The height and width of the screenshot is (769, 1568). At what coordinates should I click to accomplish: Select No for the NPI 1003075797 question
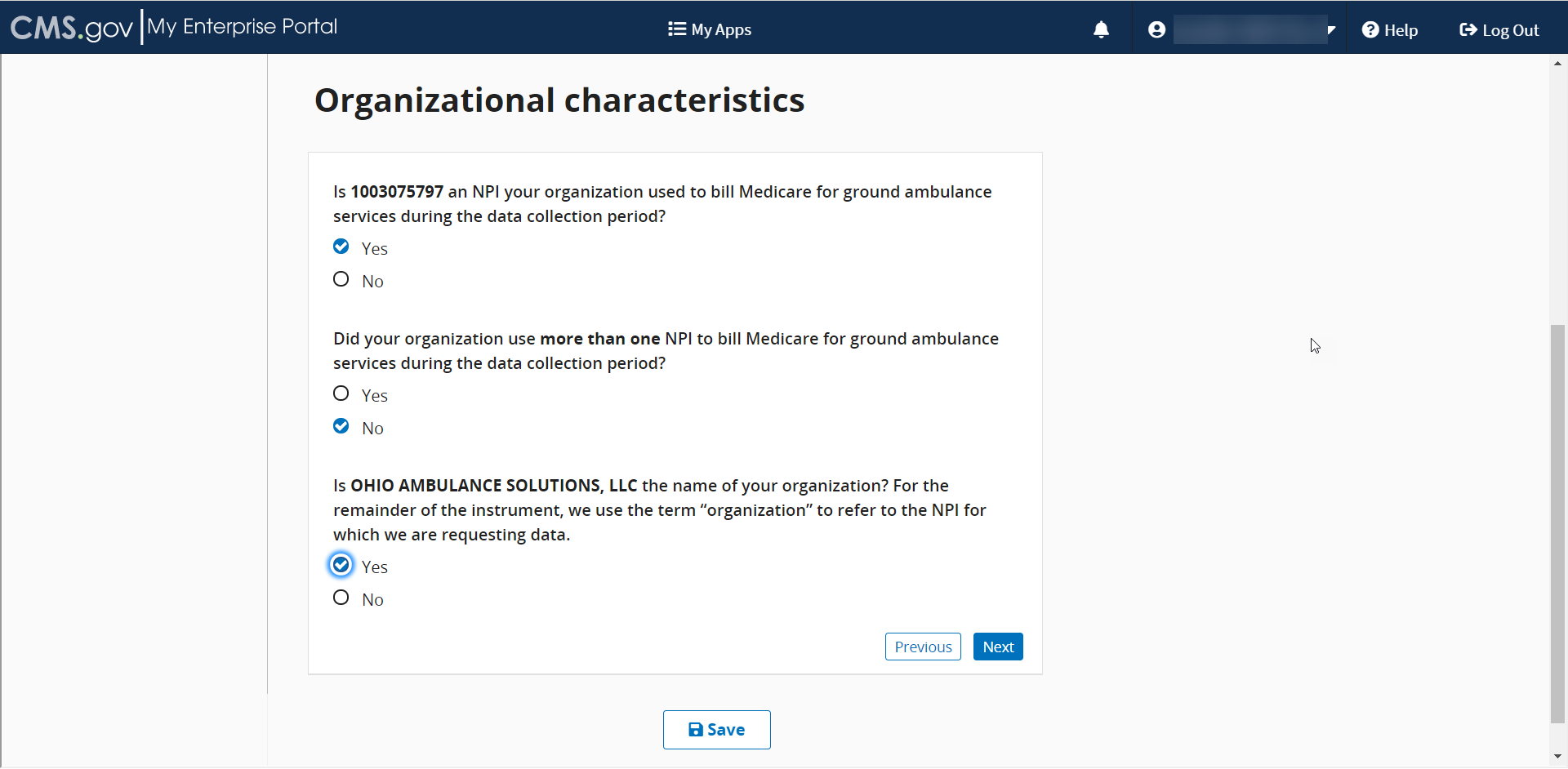click(341, 280)
